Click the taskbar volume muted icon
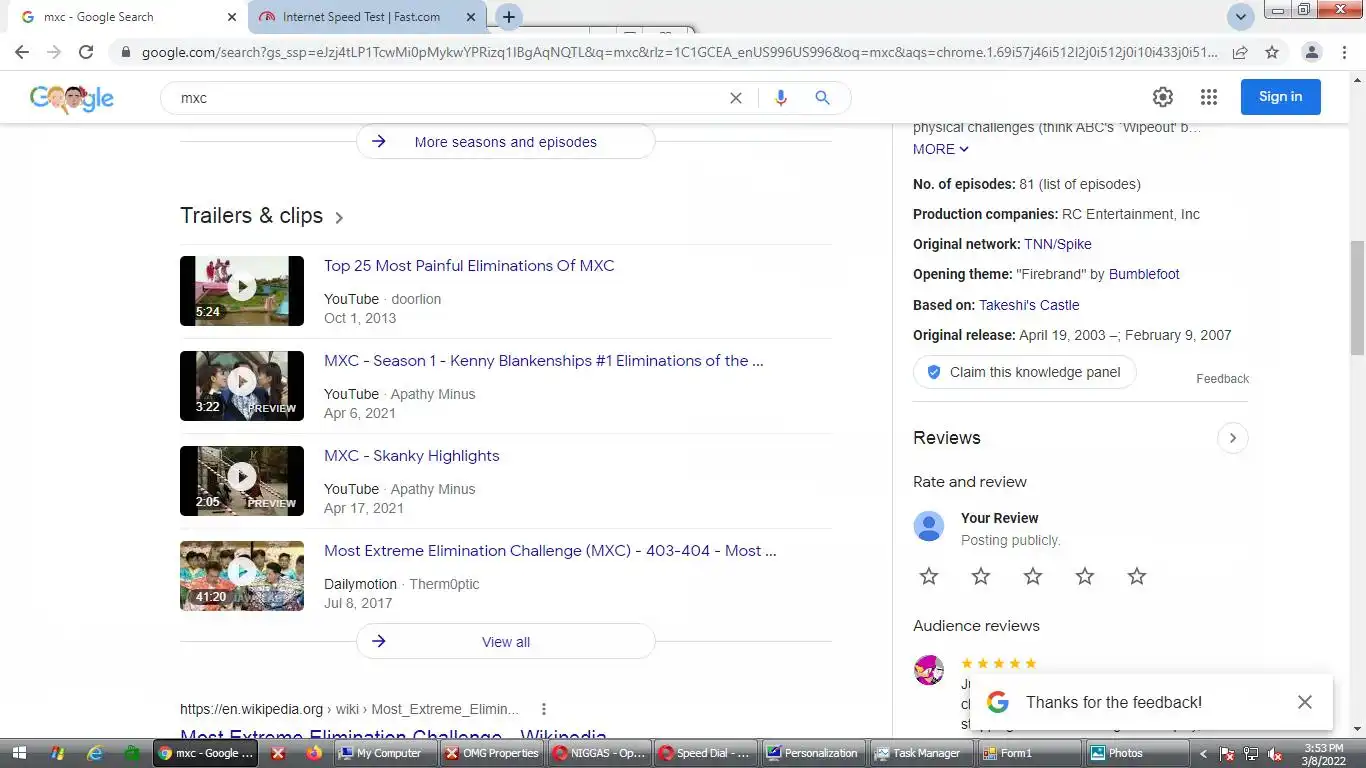 click(1275, 754)
